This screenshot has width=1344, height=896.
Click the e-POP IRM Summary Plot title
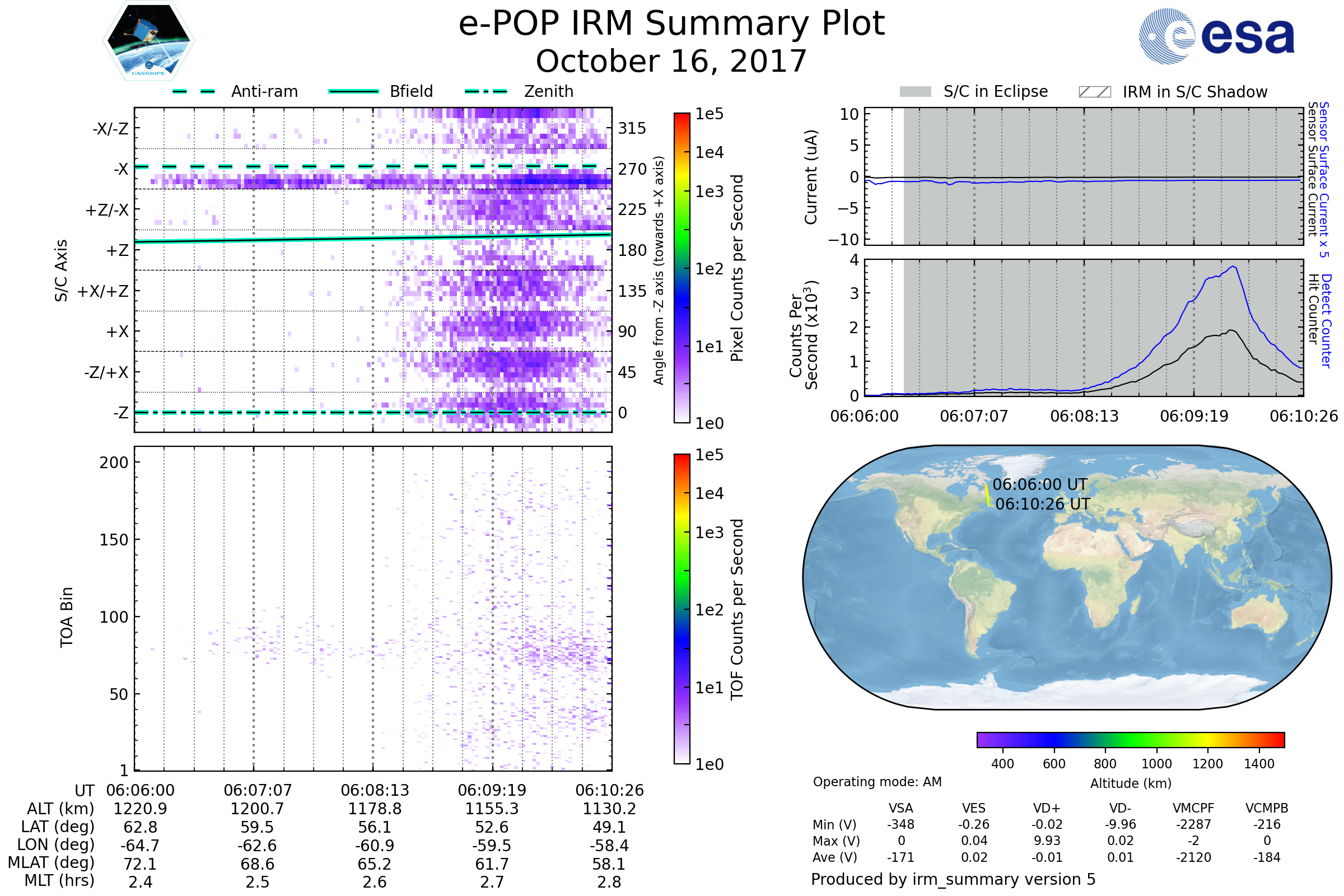(671, 24)
